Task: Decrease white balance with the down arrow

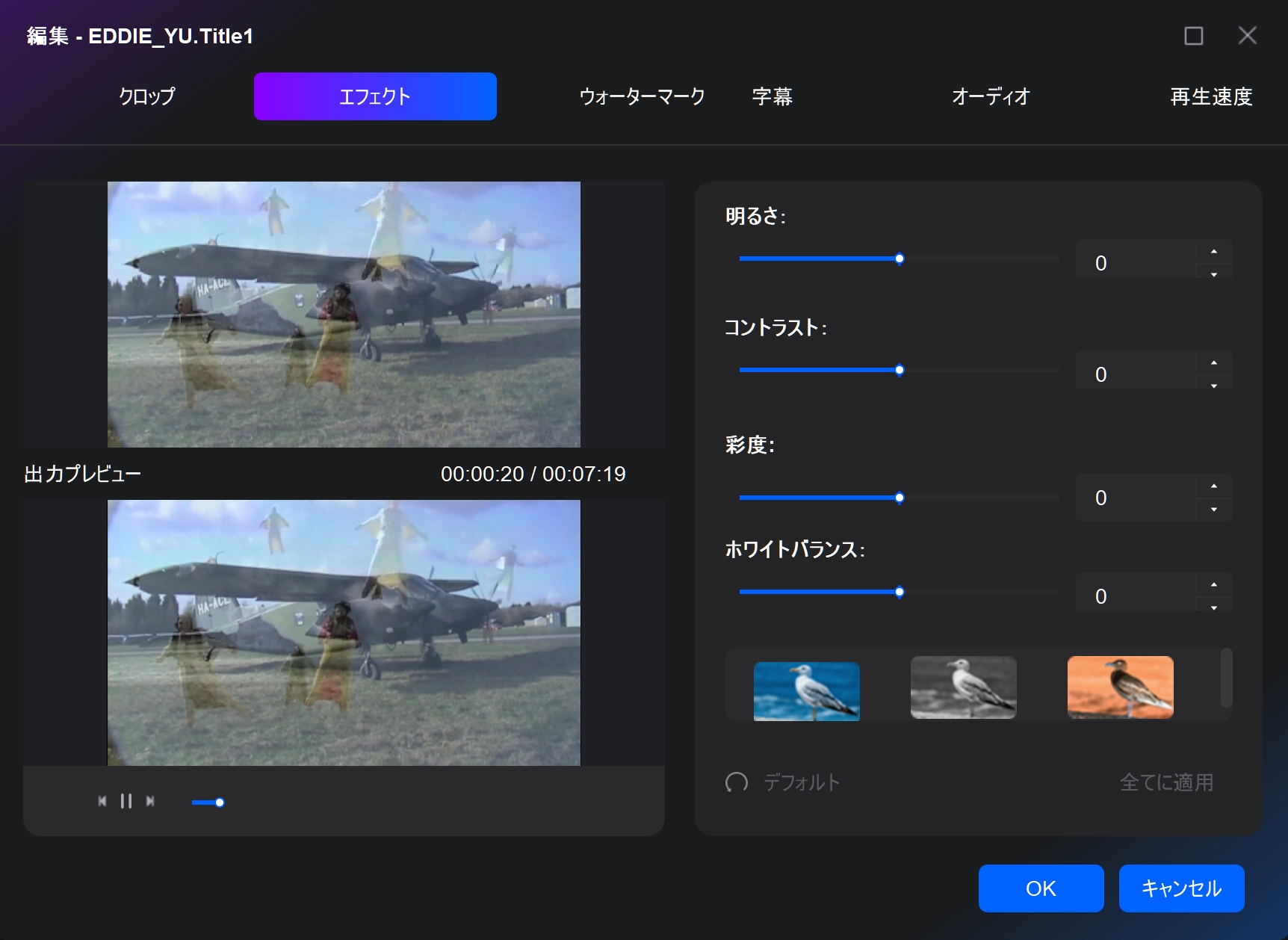Action: [1214, 607]
